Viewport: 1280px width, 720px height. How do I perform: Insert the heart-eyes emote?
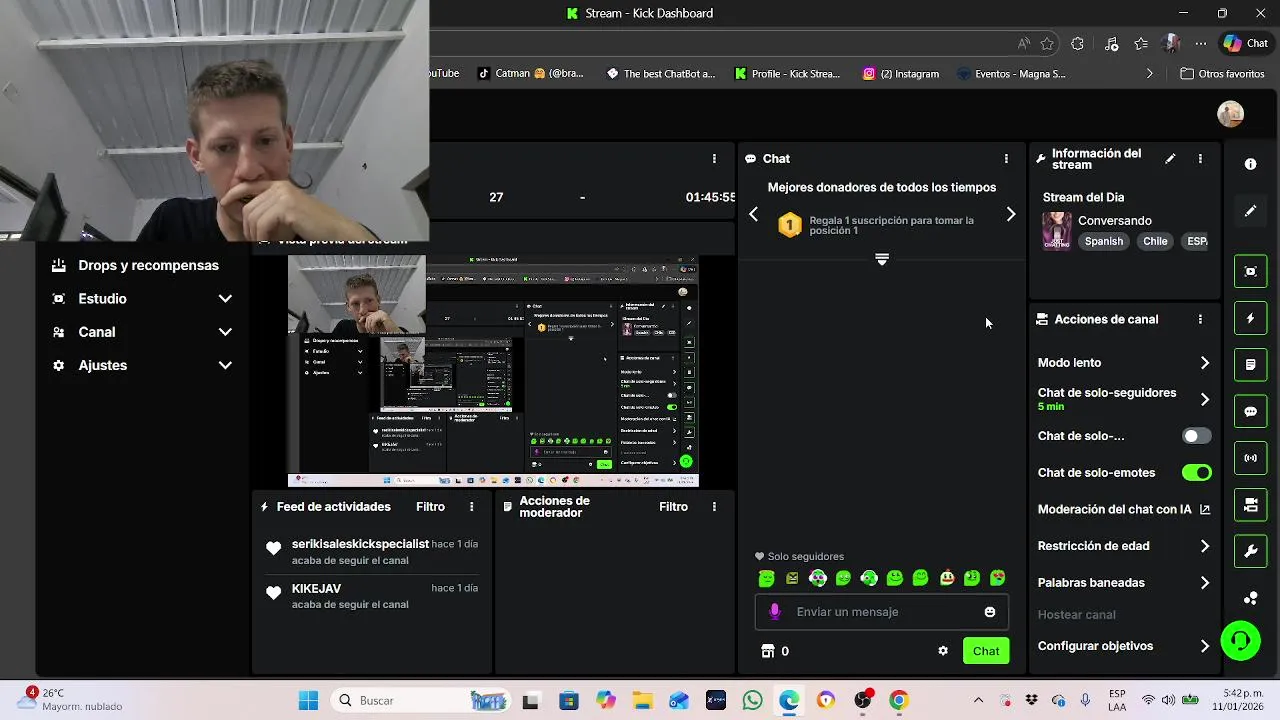click(998, 578)
